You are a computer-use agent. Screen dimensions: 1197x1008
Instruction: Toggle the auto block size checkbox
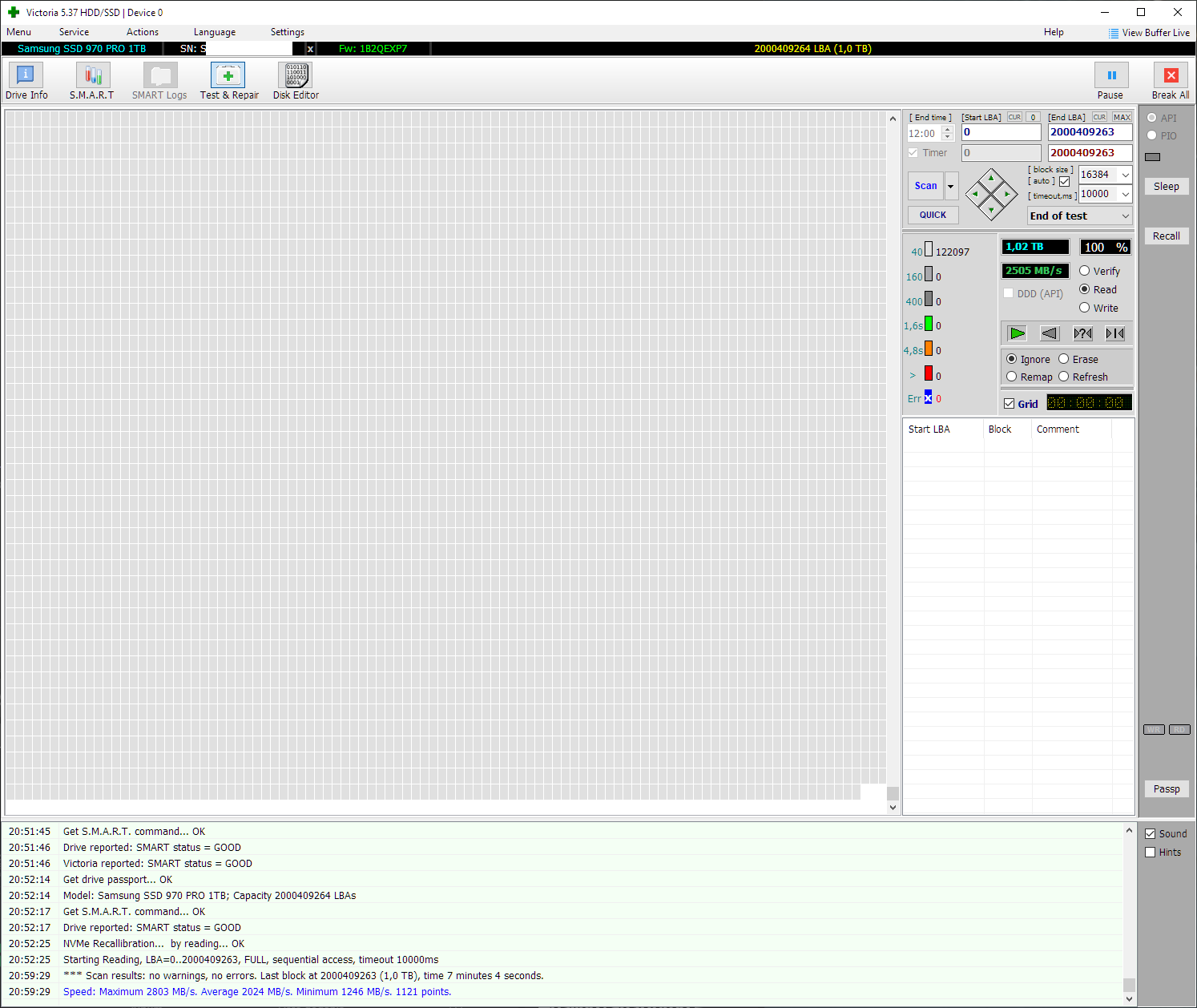click(x=1064, y=181)
